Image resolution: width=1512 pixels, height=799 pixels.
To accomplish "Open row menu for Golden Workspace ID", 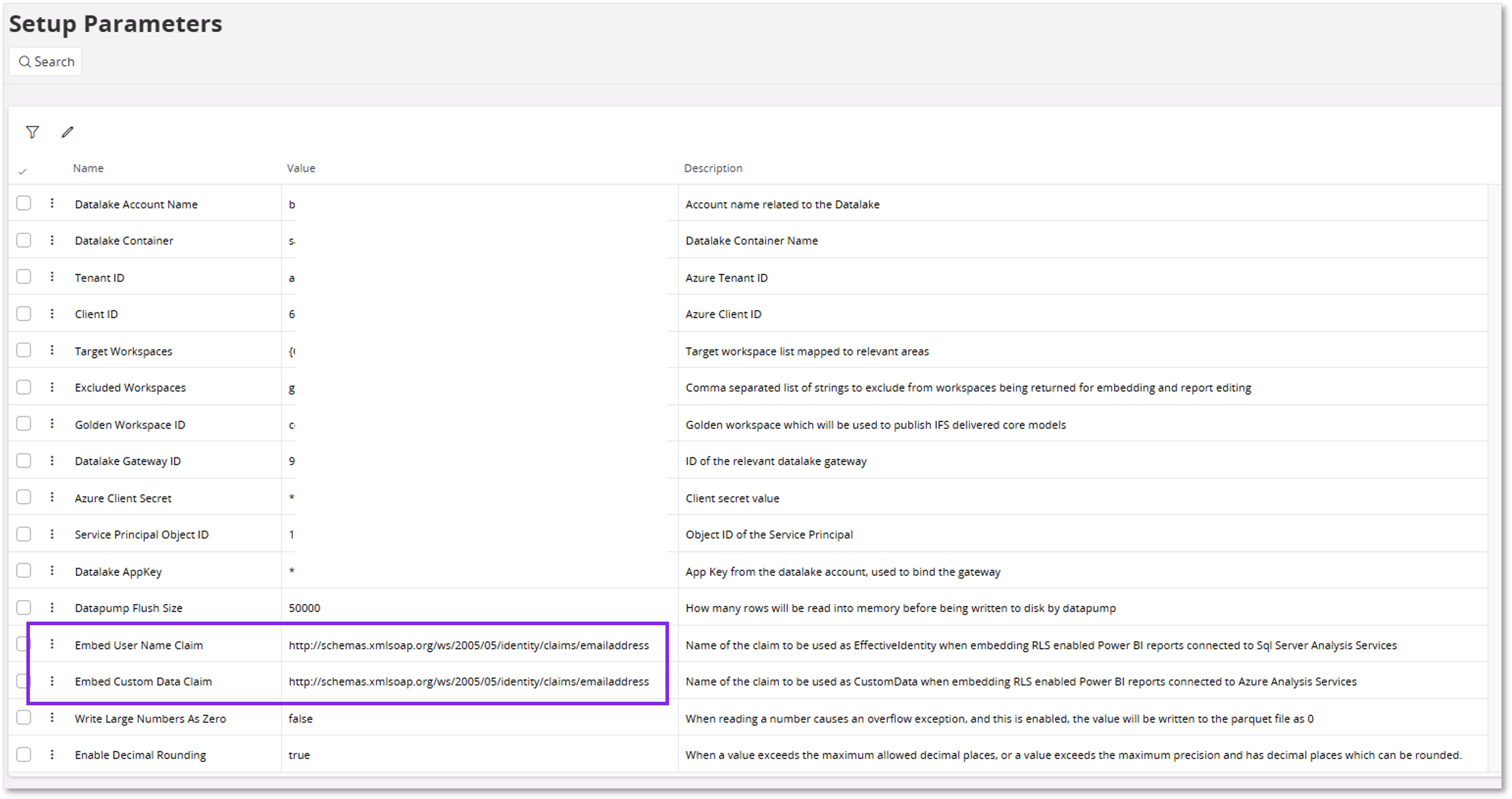I will pyautogui.click(x=52, y=424).
